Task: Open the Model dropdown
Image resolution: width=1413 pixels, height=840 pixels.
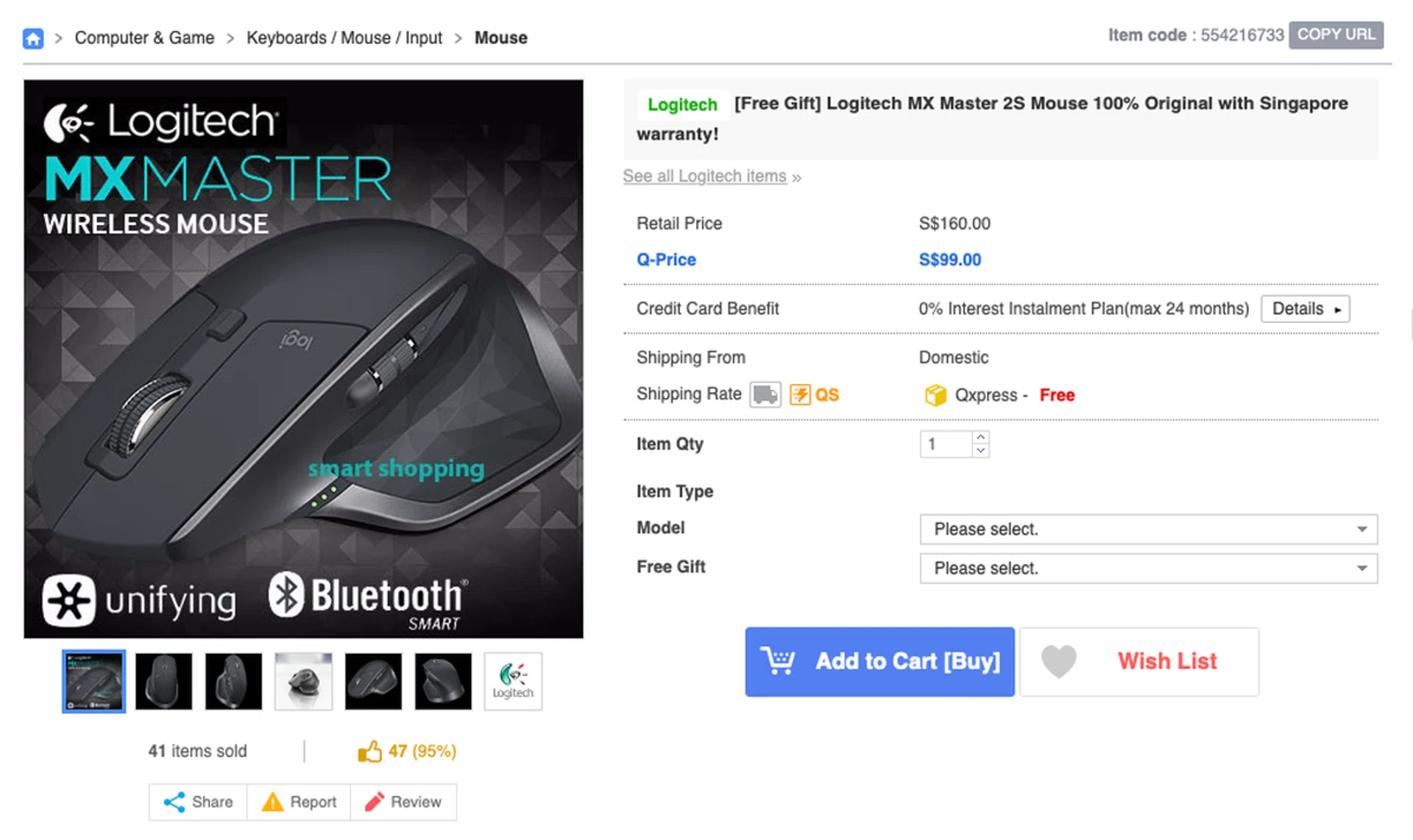Action: (x=1148, y=530)
